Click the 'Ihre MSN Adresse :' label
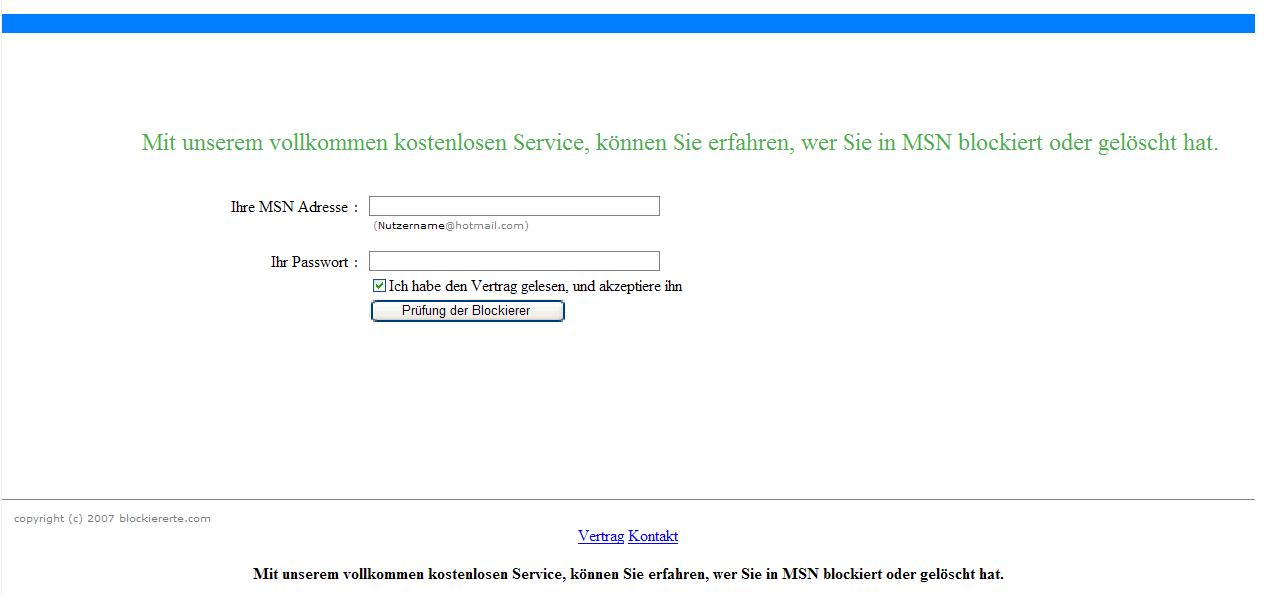 click(x=293, y=207)
